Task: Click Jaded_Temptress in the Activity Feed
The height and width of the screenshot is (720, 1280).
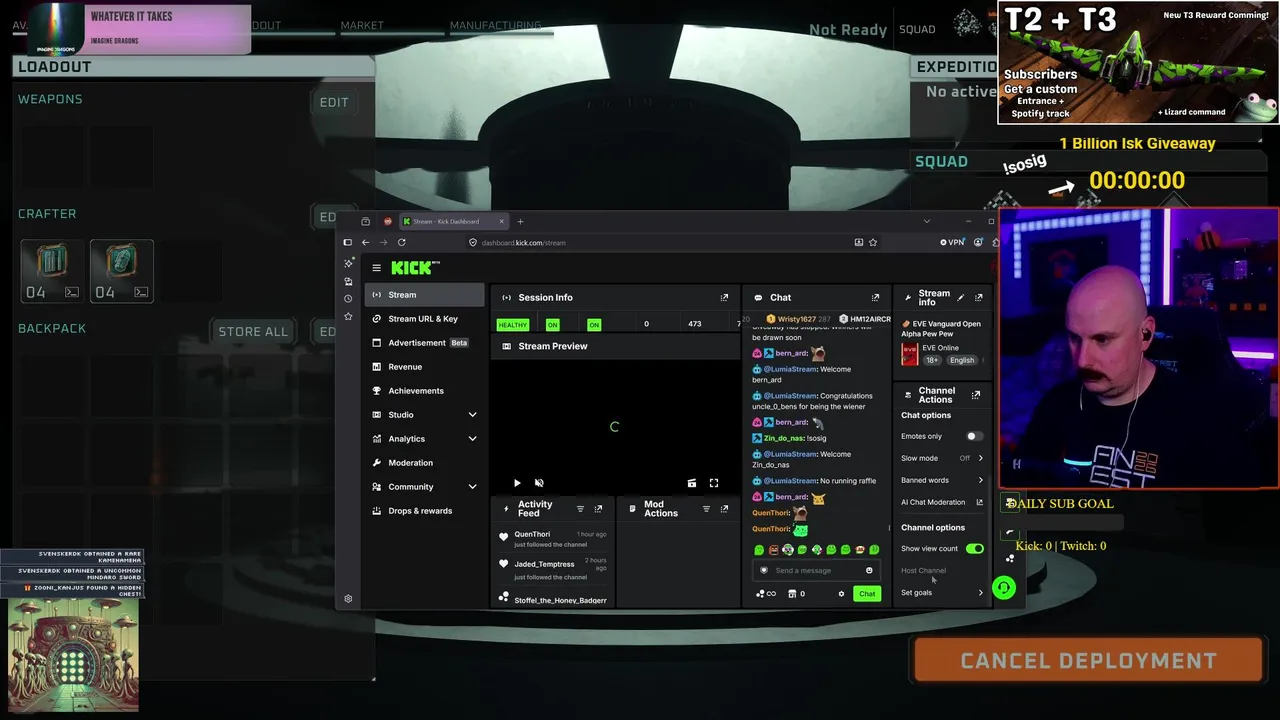Action: (x=544, y=564)
